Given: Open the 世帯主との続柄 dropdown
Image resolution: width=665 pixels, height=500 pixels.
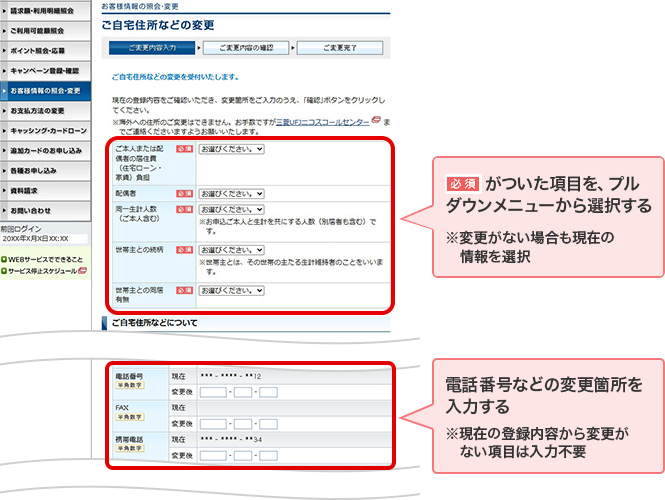Looking at the screenshot, I should (232, 250).
